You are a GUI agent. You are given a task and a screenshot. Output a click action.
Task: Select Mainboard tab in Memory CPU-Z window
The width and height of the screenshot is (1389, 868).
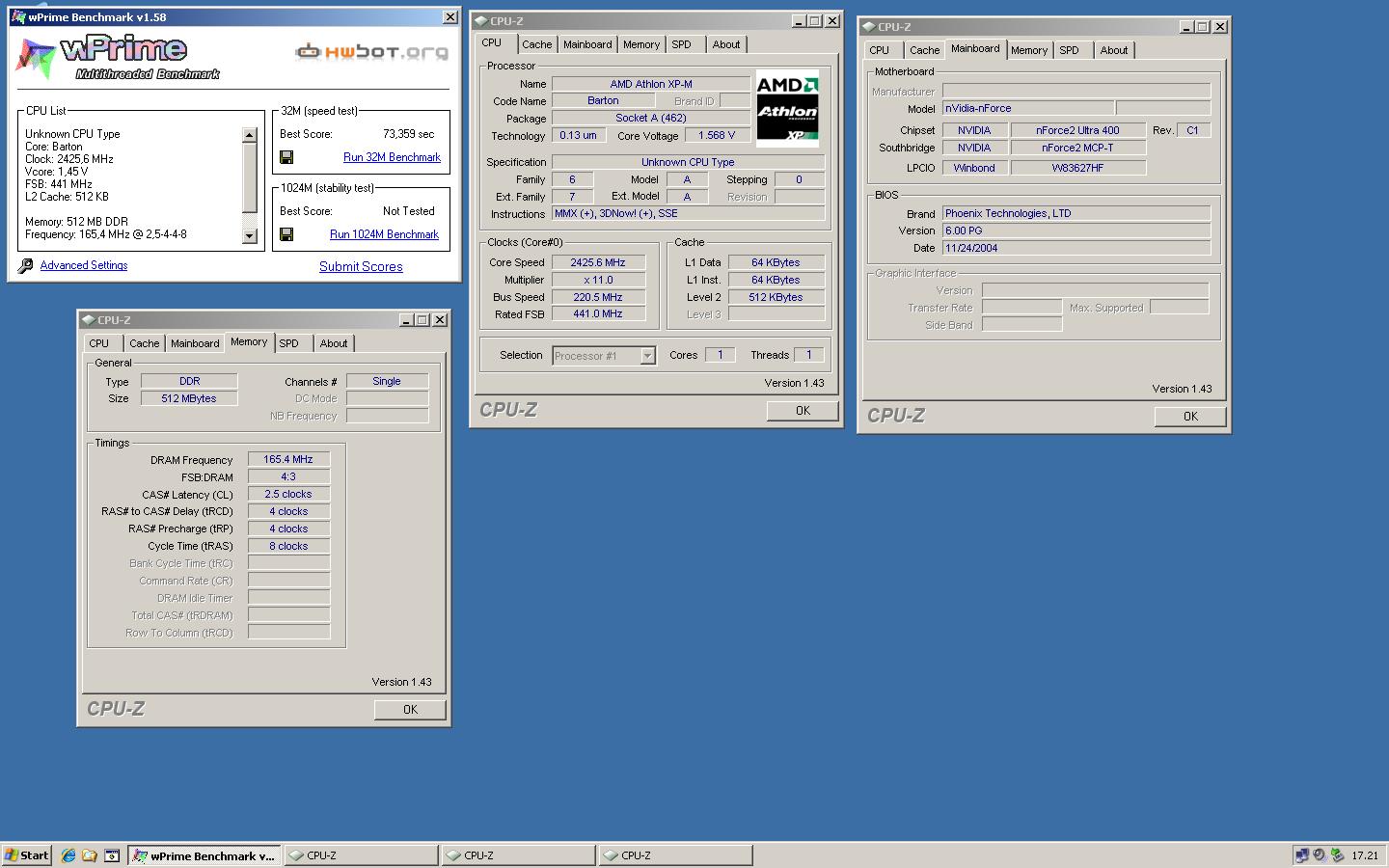pyautogui.click(x=195, y=343)
